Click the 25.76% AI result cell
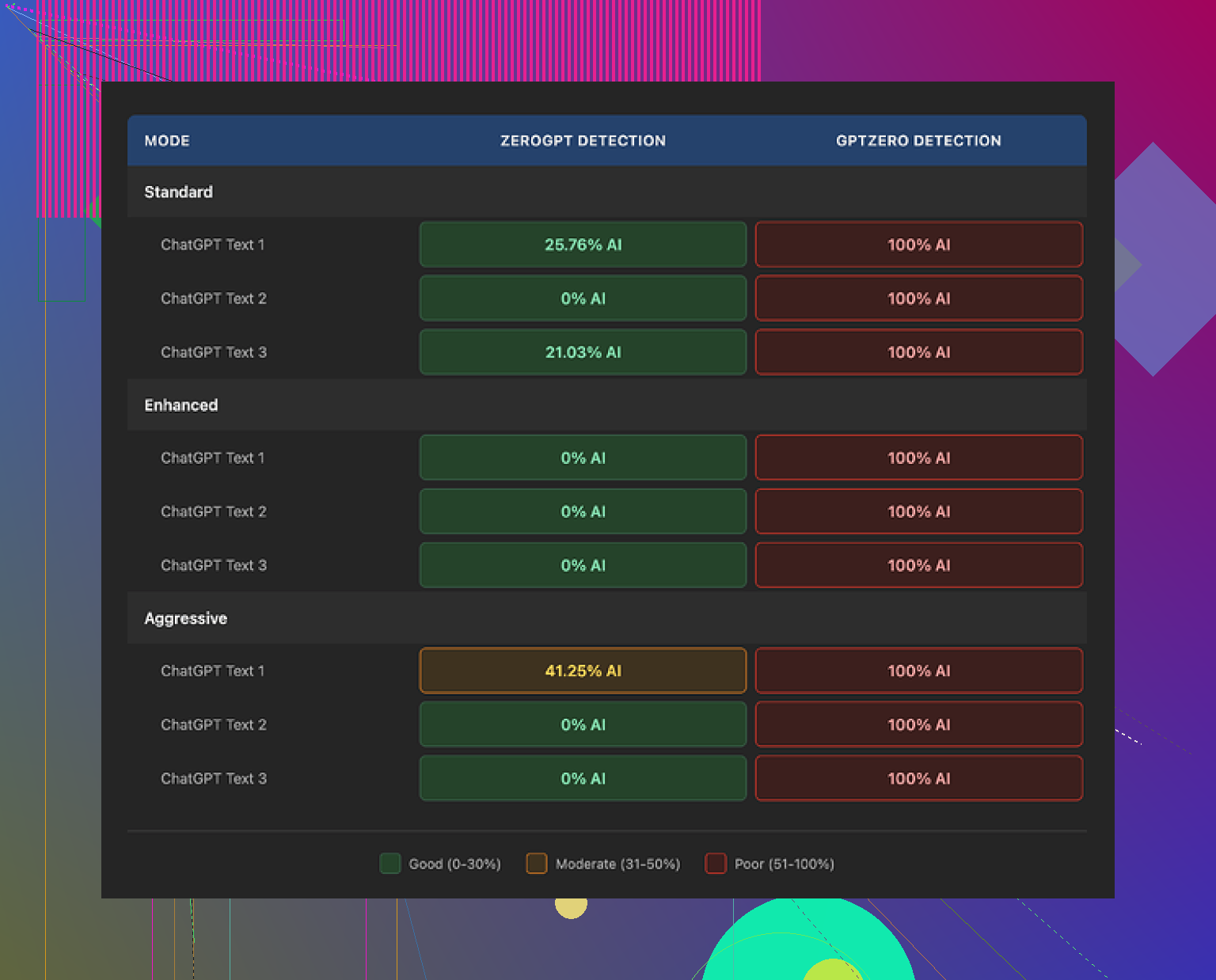 pyautogui.click(x=583, y=245)
